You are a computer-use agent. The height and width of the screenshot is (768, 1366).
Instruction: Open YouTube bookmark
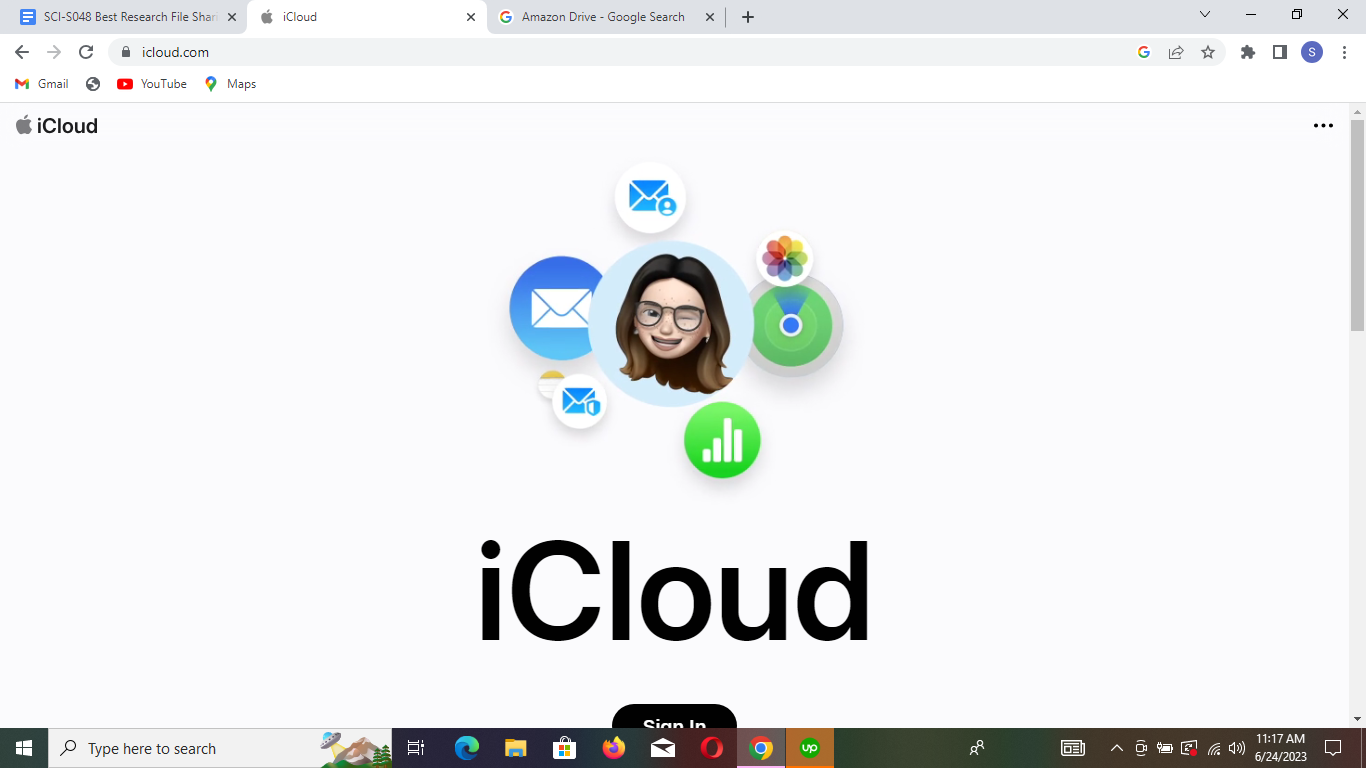click(152, 84)
